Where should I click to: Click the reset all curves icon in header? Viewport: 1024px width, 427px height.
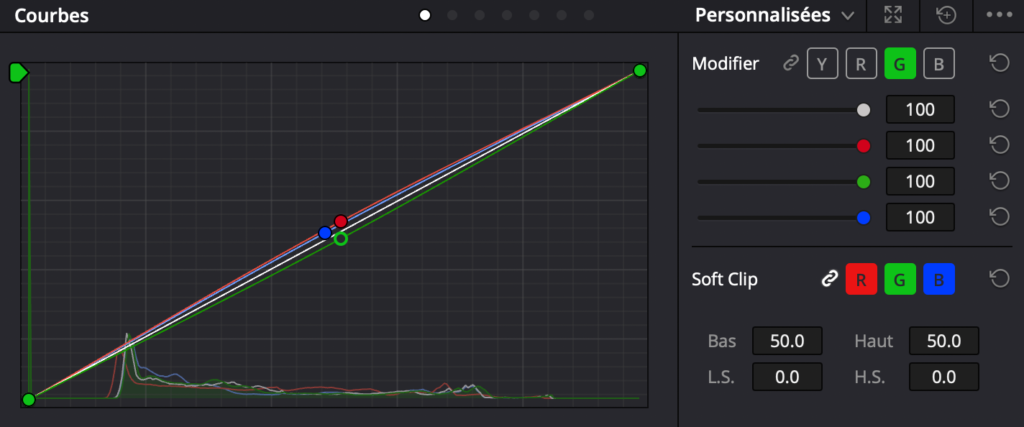click(x=945, y=15)
